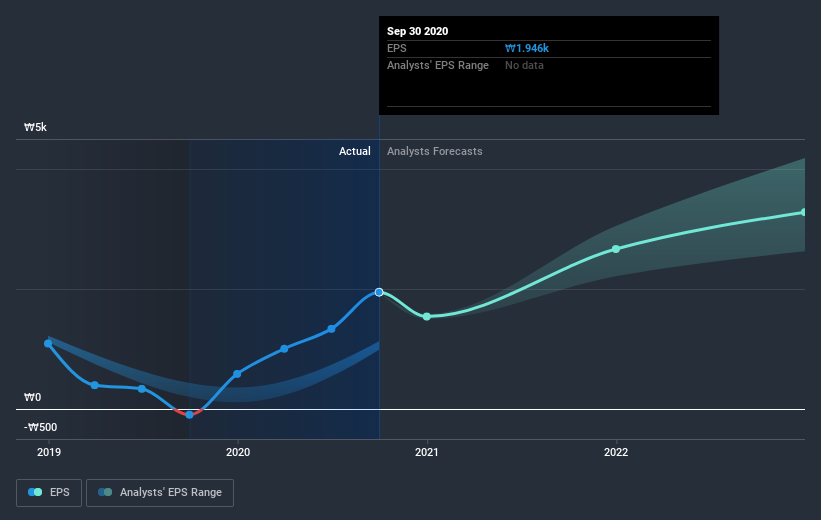Viewport: 821px width, 520px height.
Task: Click the 2021 x-axis label
Action: pyautogui.click(x=427, y=452)
